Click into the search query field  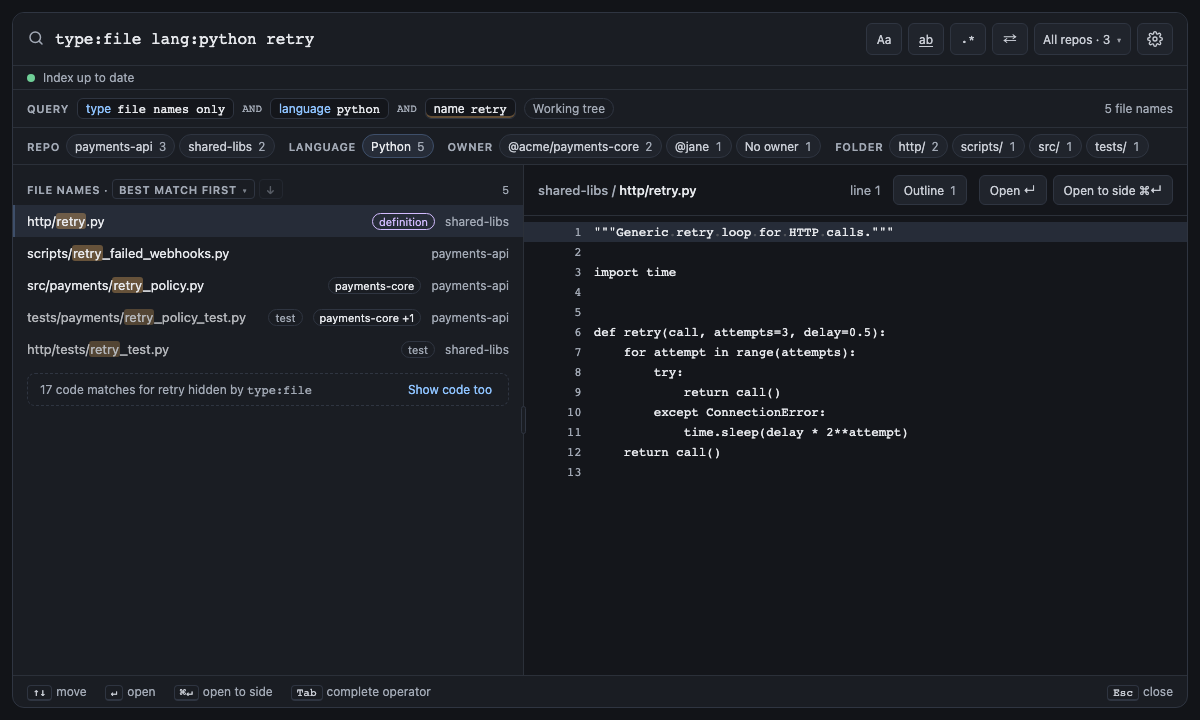click(x=450, y=39)
